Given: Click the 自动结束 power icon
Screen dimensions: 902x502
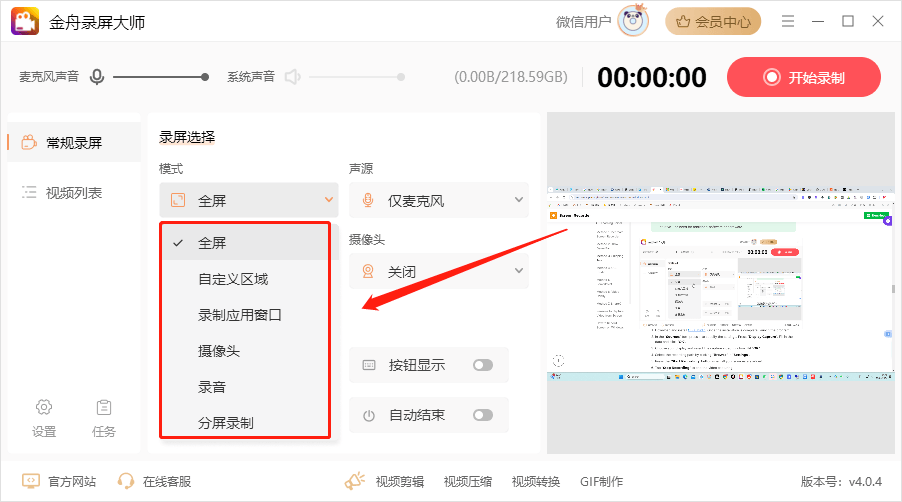Looking at the screenshot, I should [x=369, y=415].
